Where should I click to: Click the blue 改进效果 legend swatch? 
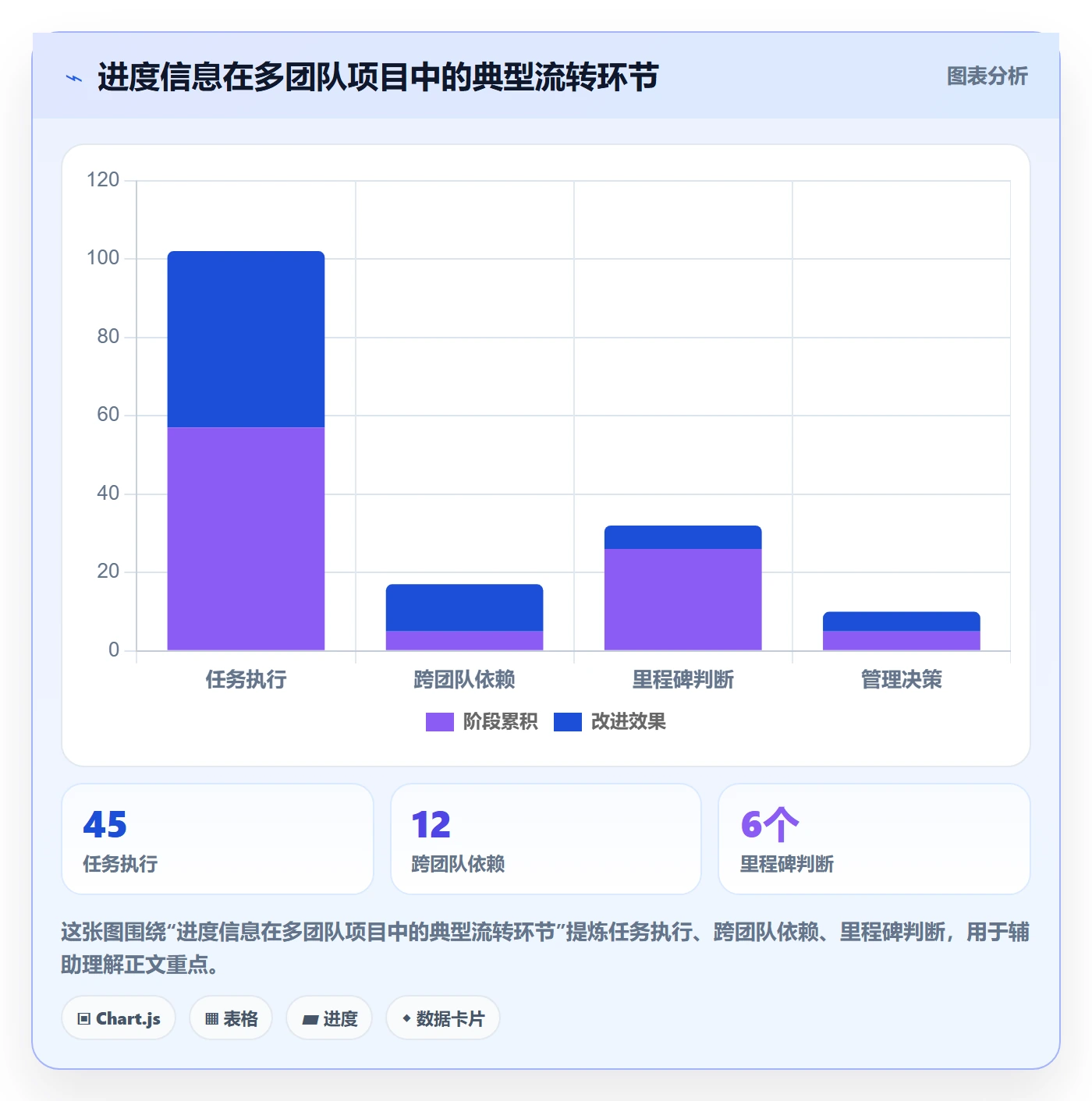pos(568,722)
